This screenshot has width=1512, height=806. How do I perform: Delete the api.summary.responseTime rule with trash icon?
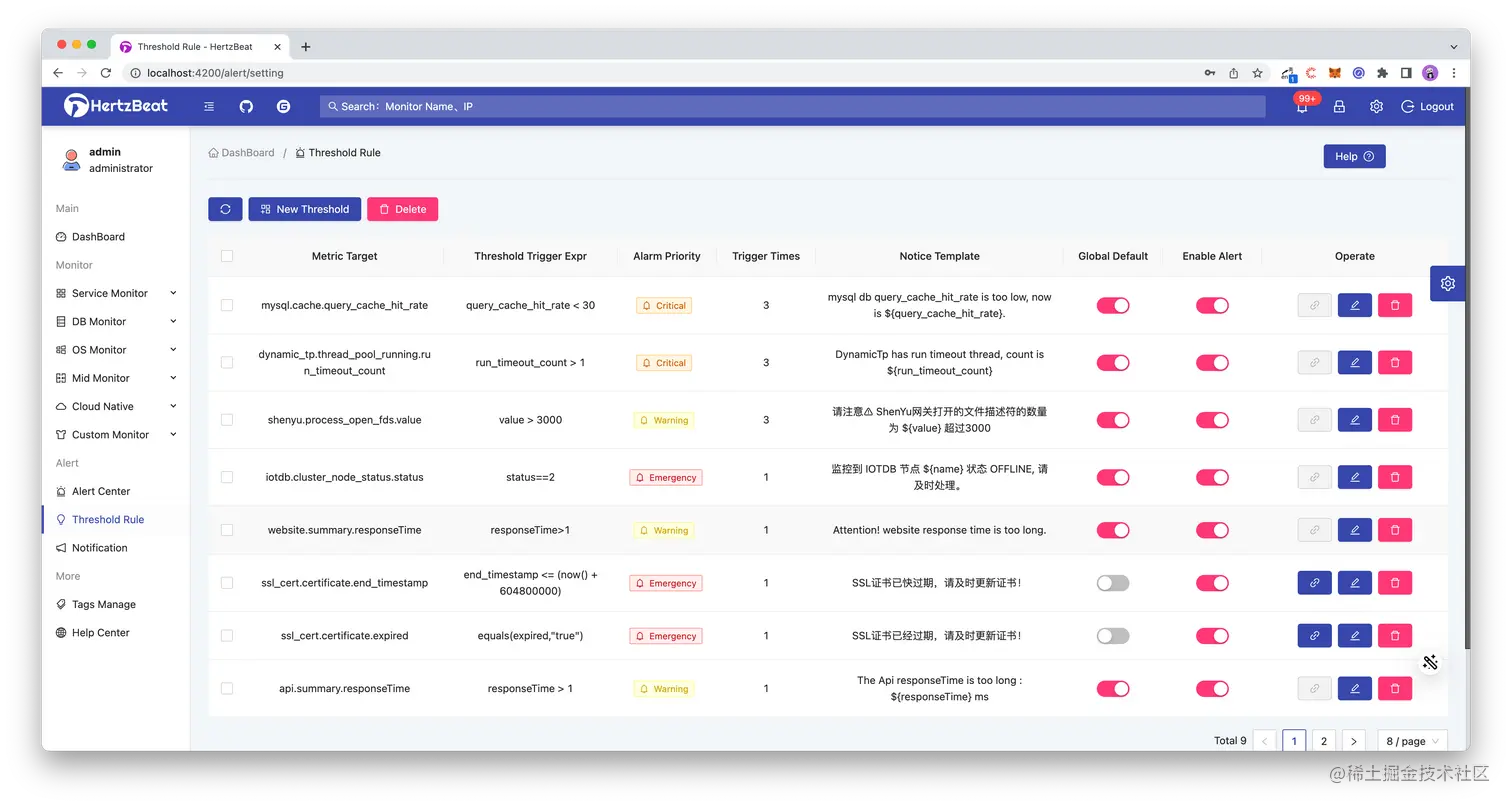point(1395,688)
